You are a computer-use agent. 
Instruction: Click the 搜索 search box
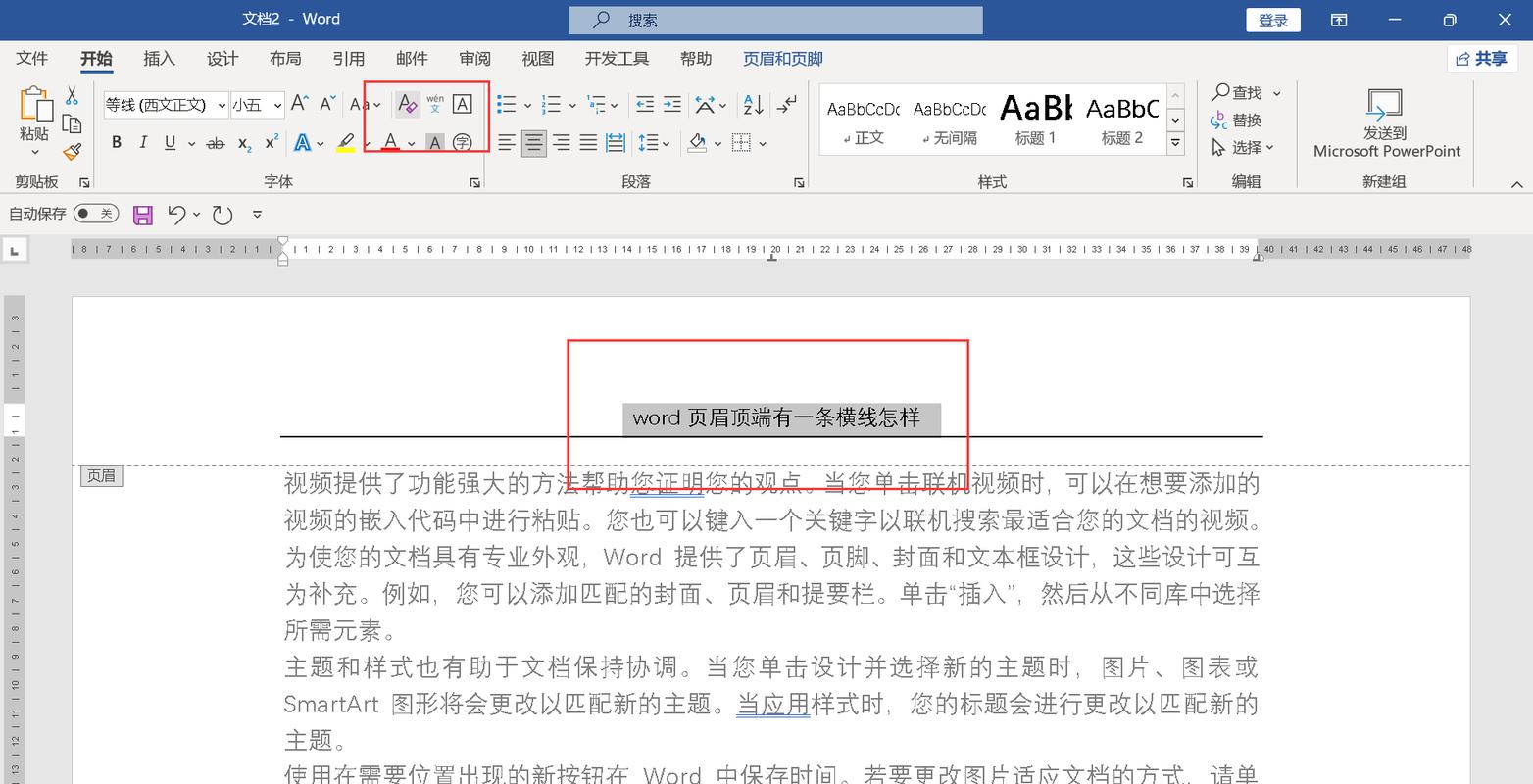tap(775, 20)
